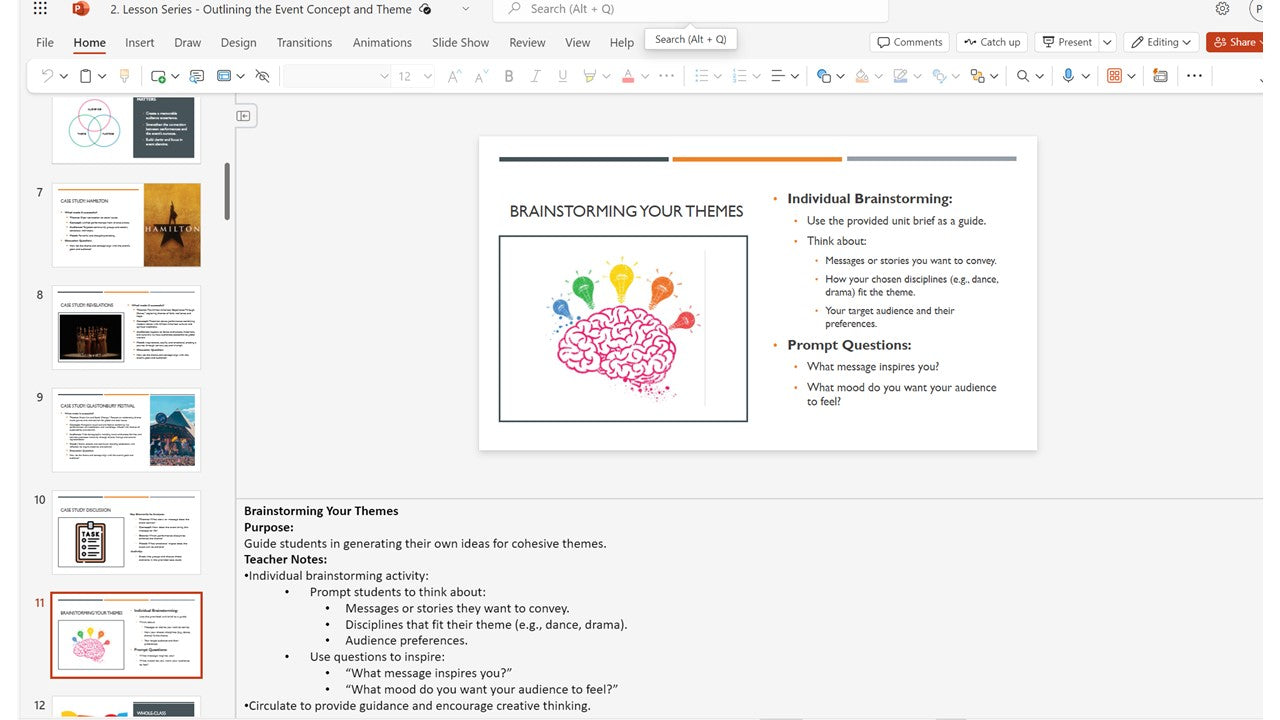Expand the font size dropdown
The width and height of the screenshot is (1280, 720).
click(428, 76)
